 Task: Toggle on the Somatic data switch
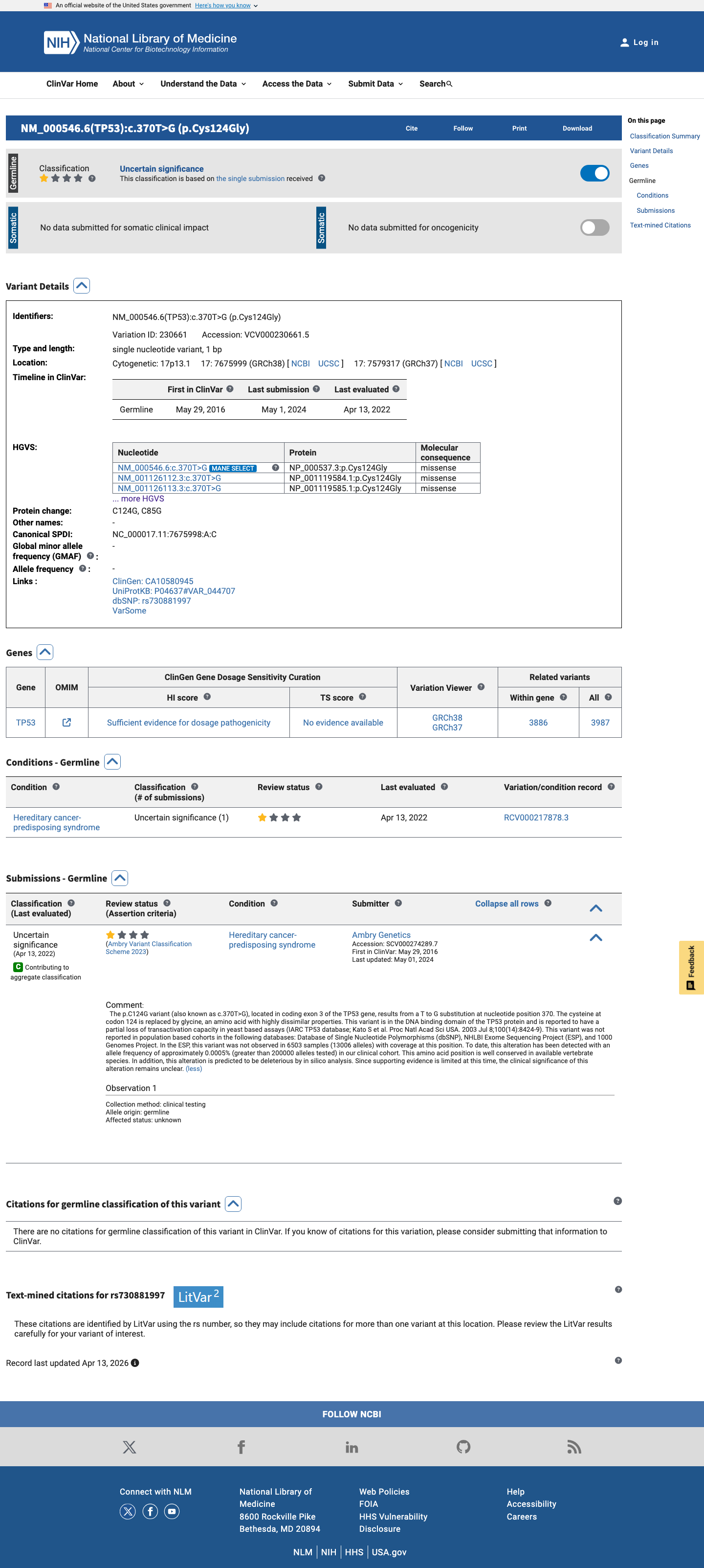[x=594, y=227]
